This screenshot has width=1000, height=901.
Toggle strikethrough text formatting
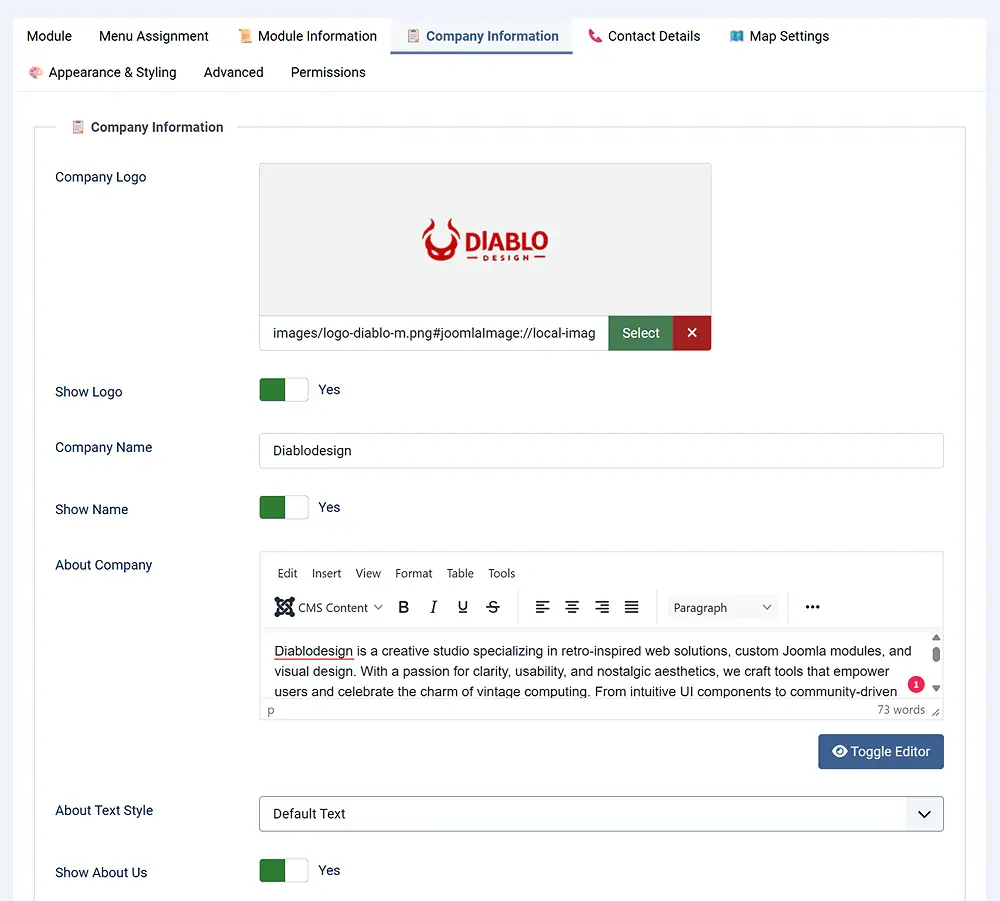click(x=493, y=607)
